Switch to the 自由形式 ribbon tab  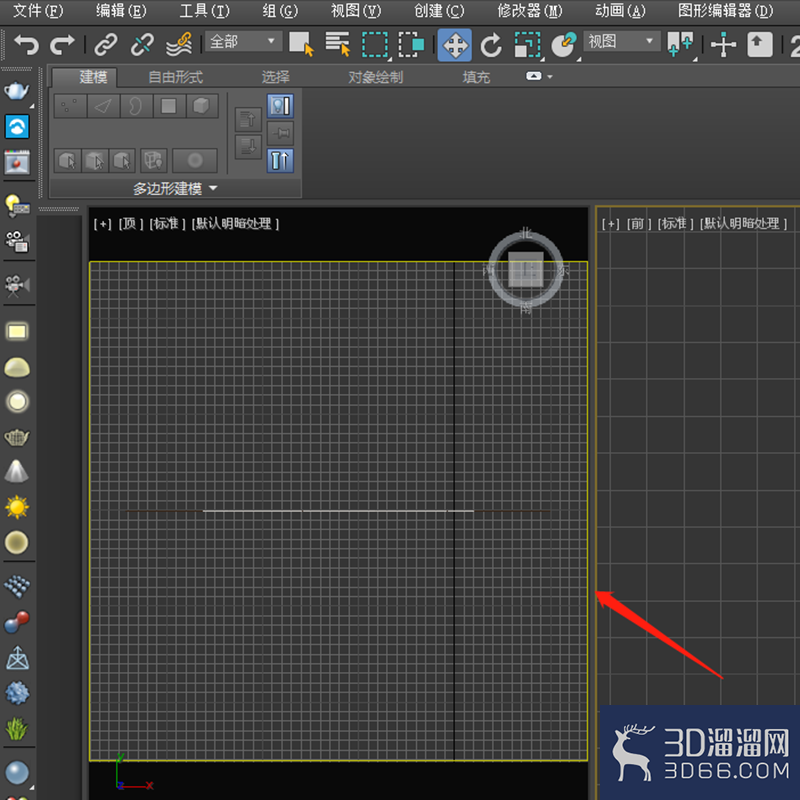(x=175, y=77)
